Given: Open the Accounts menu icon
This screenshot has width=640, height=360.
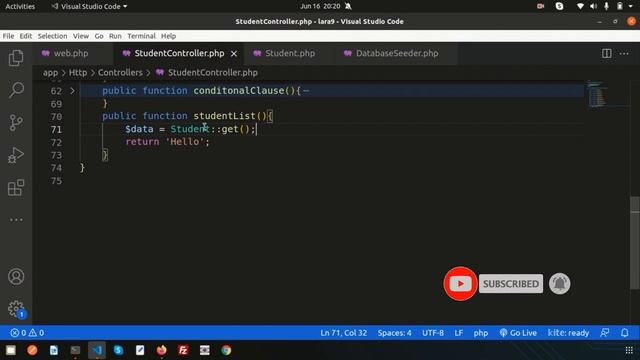Looking at the screenshot, I should click(x=16, y=276).
